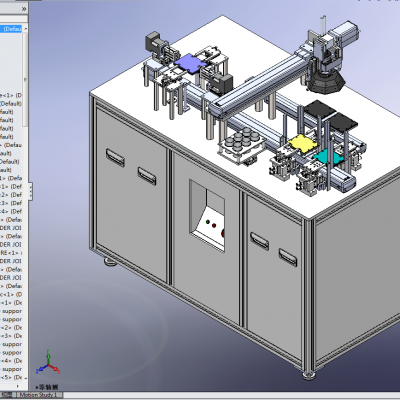Select the c<1> (D tree item
This screenshot has height=400, width=400.
11,295
